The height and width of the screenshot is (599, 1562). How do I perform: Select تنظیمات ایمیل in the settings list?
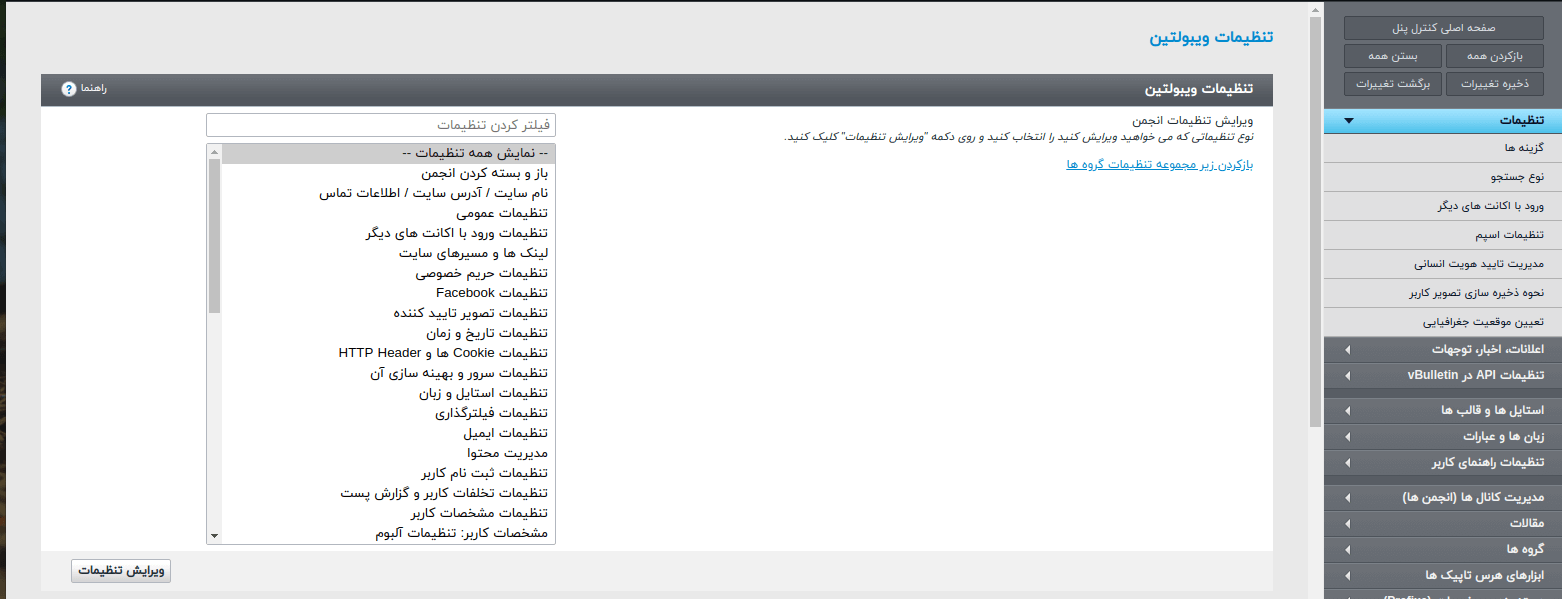point(505,433)
